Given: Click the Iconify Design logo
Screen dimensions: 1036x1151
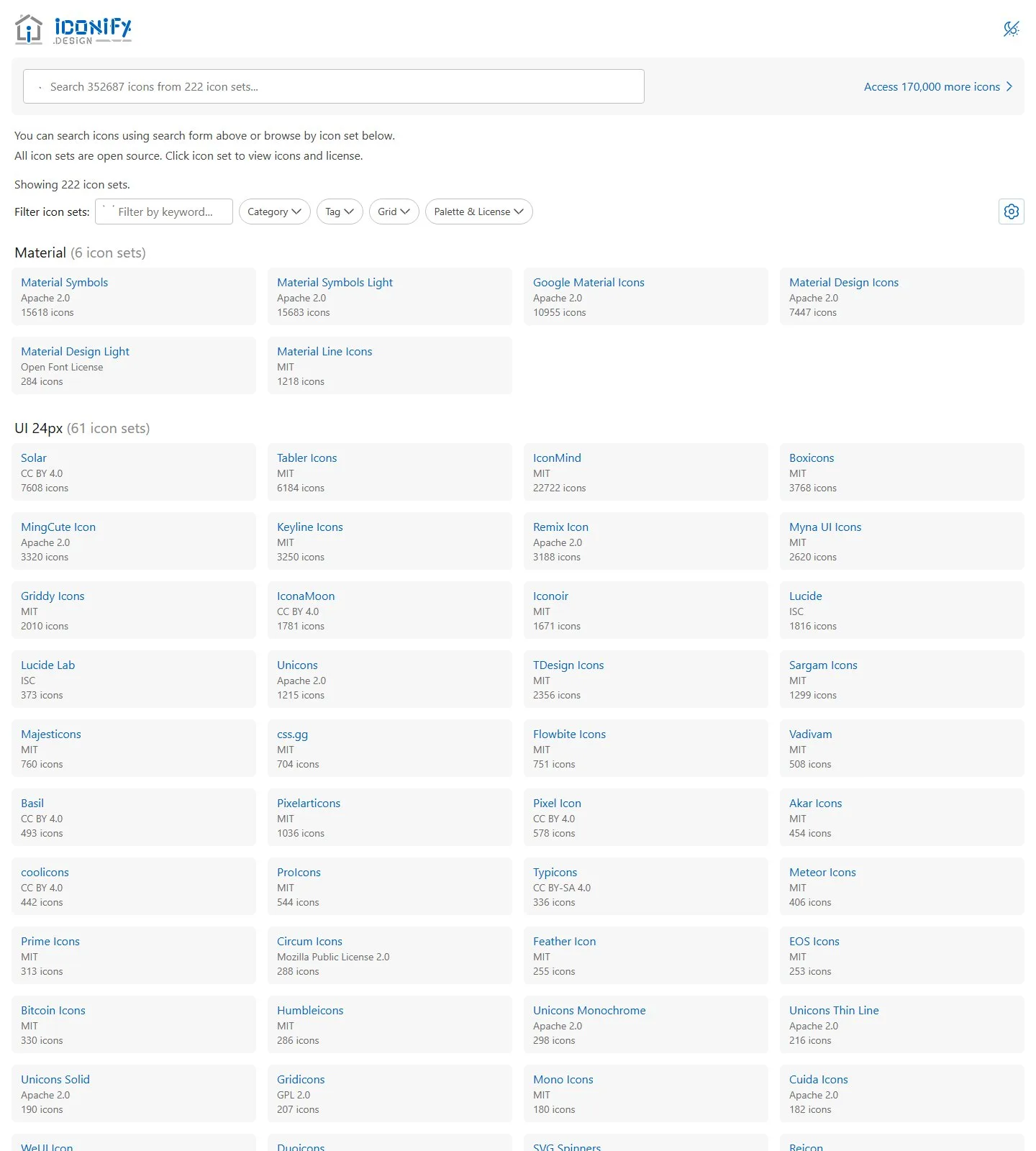Looking at the screenshot, I should point(73,29).
